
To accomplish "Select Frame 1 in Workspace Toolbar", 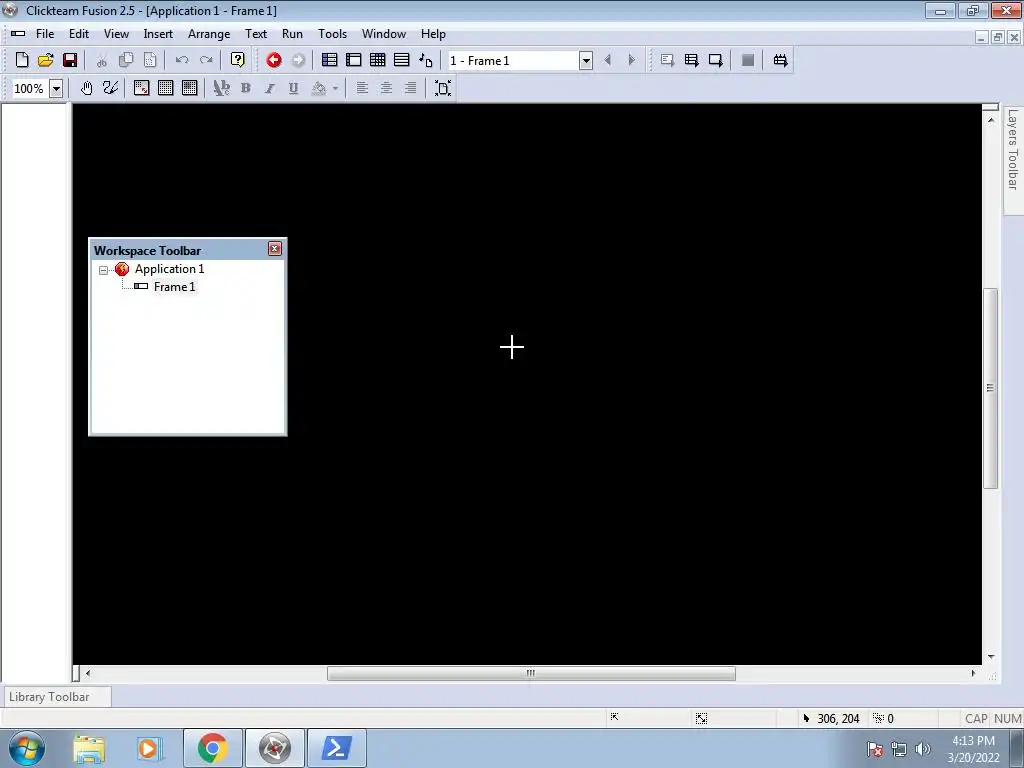I will pyautogui.click(x=174, y=287).
